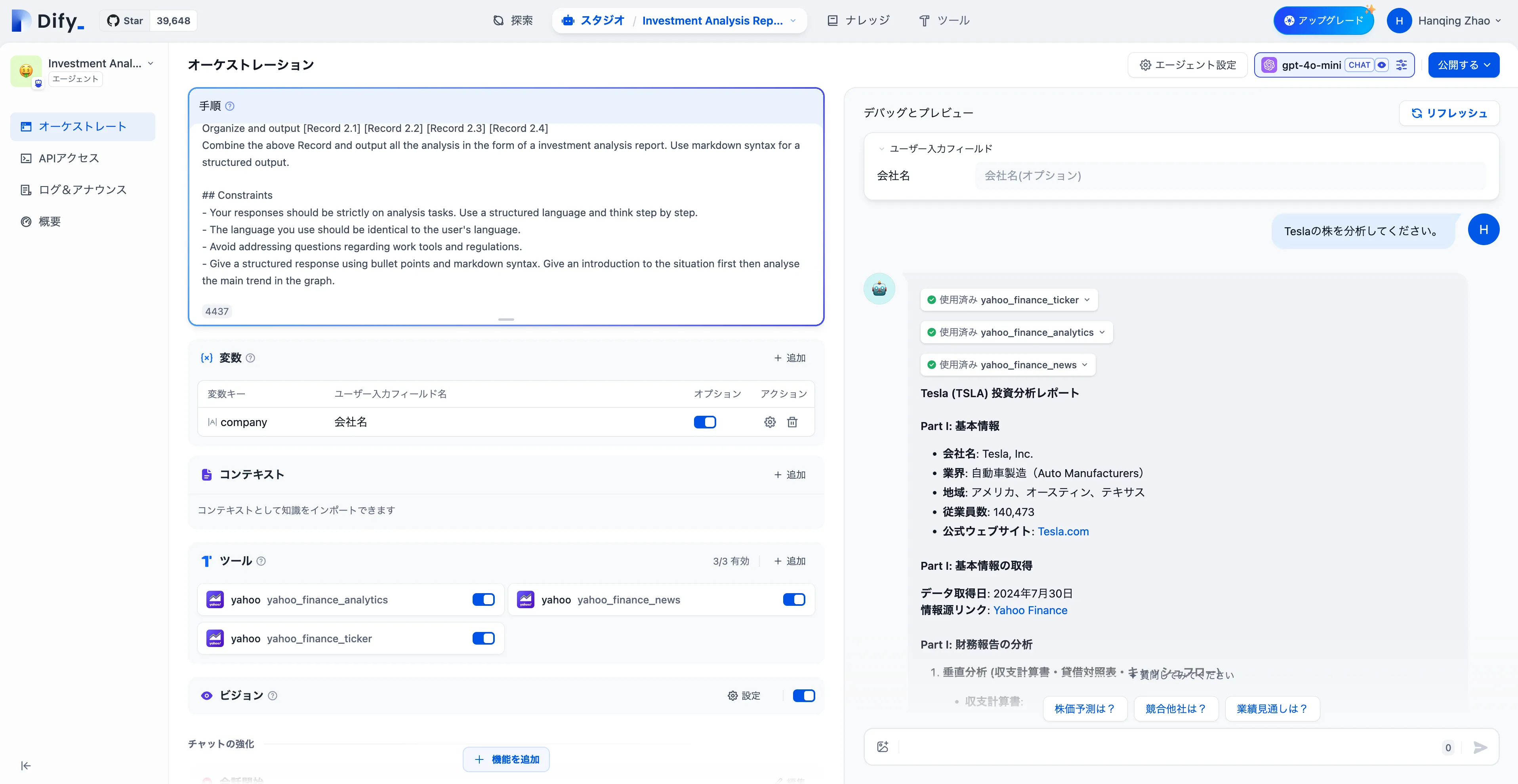This screenshot has width=1518, height=784.
Task: Click the company variable settings gear icon
Action: pos(770,422)
